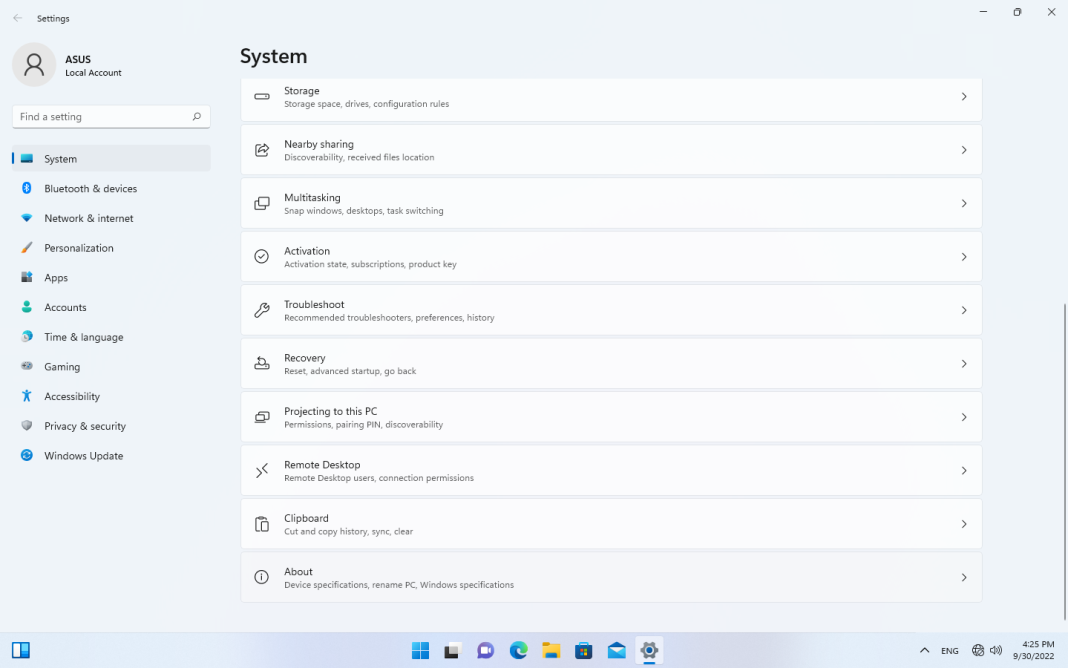Open the ENG language indicator
The image size is (1068, 668).
[x=948, y=650]
